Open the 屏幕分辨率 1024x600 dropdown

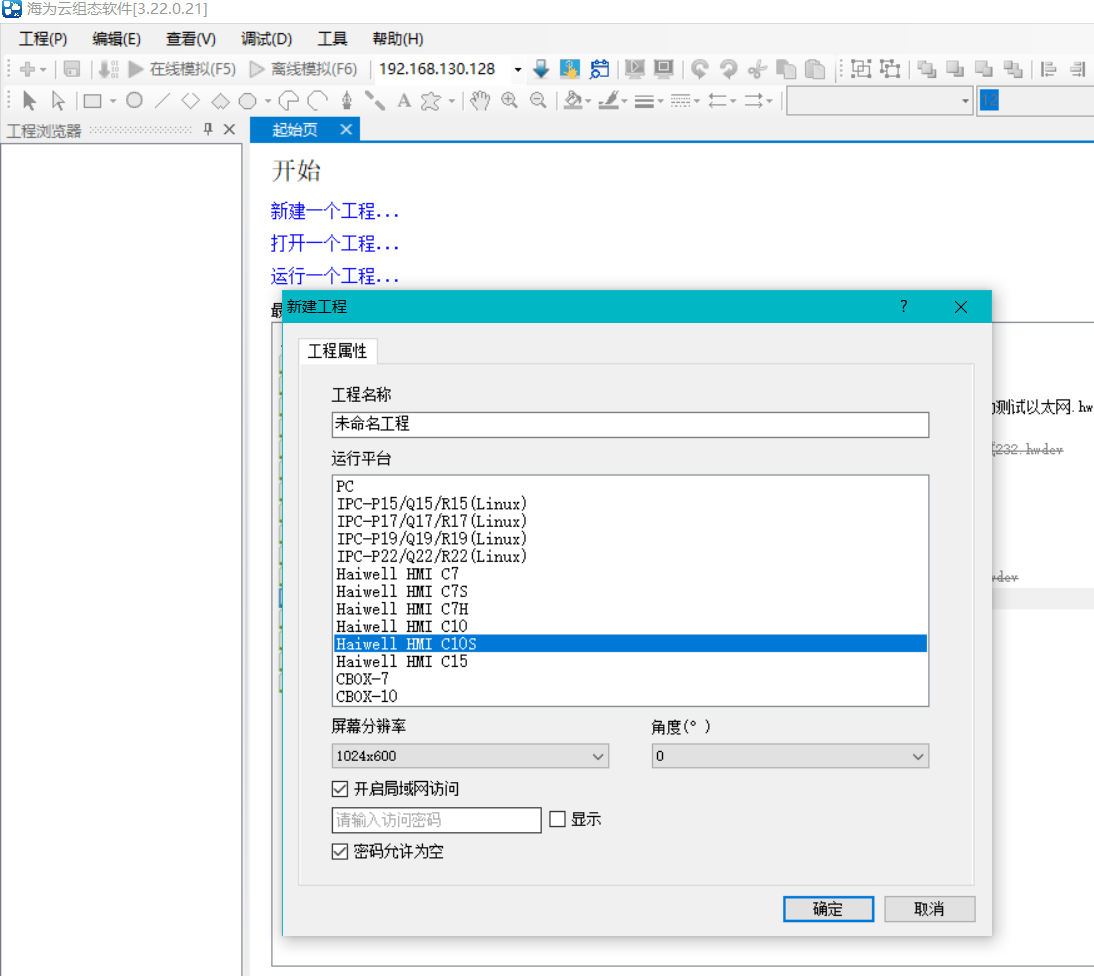tap(470, 756)
